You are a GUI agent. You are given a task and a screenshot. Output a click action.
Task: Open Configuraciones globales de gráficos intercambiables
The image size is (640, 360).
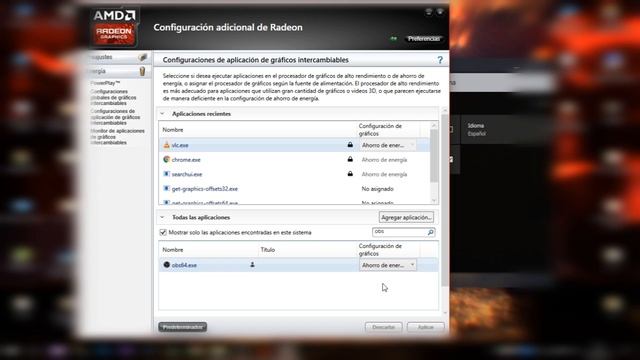[113, 98]
